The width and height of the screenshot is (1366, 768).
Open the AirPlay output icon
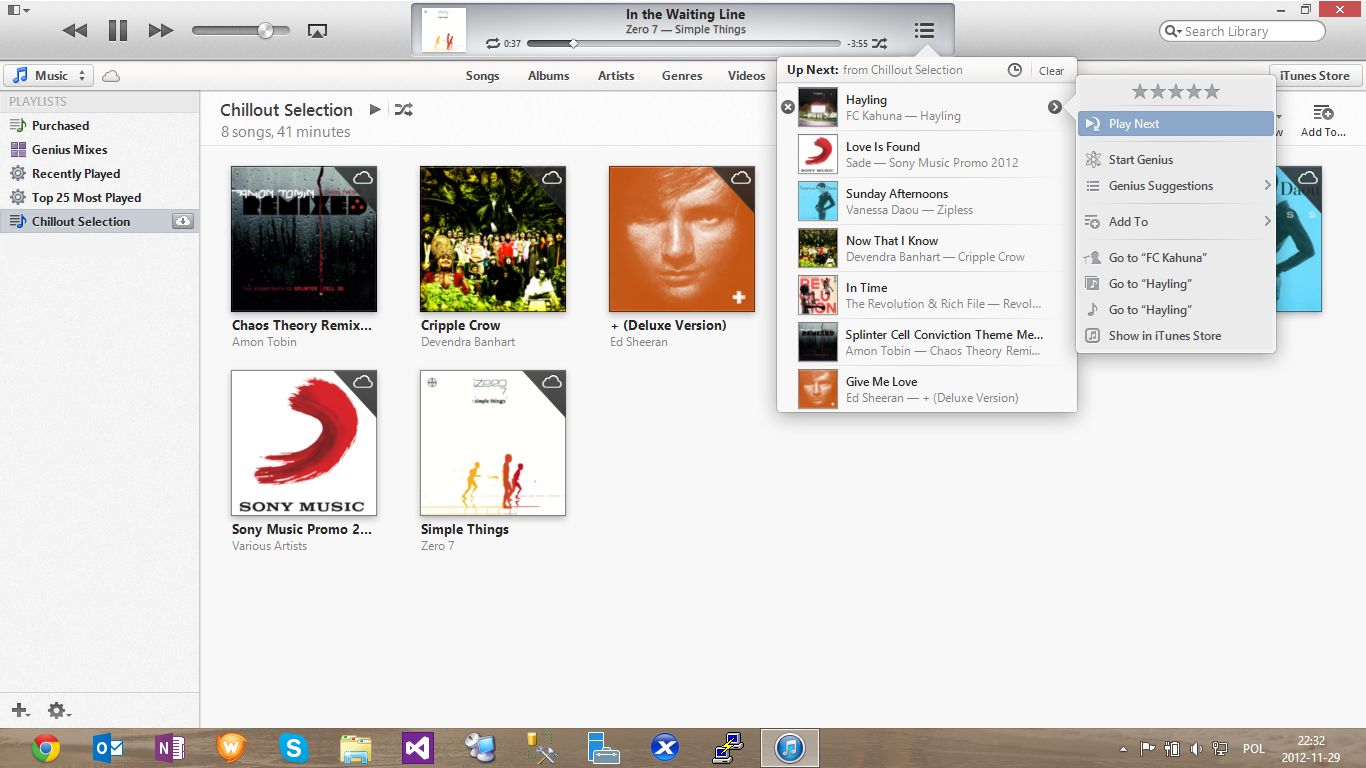(317, 31)
